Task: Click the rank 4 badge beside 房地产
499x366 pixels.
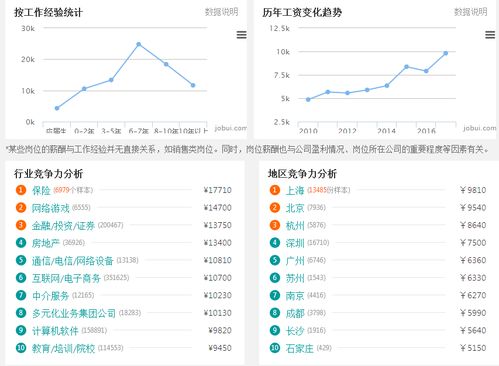Action: 21,243
